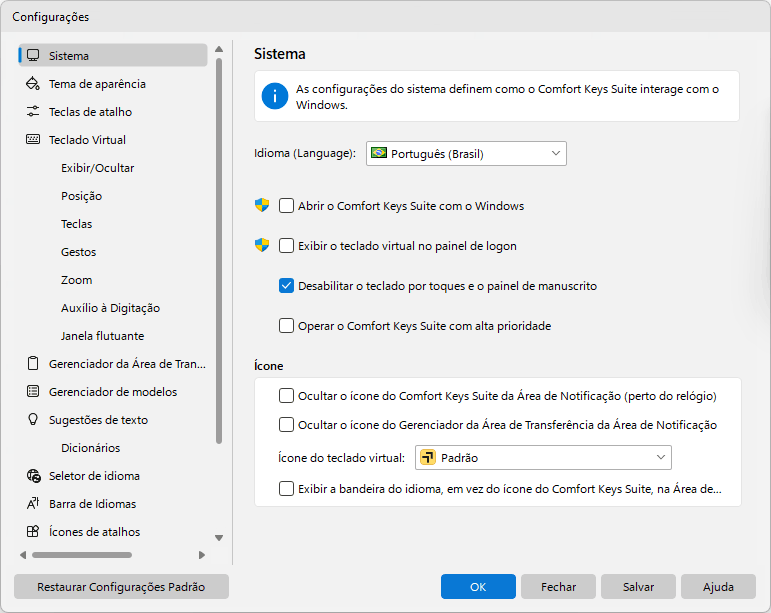This screenshot has width=771, height=613.
Task: Enable Exibir o teclado virtual no painel de logon
Action: tap(286, 245)
